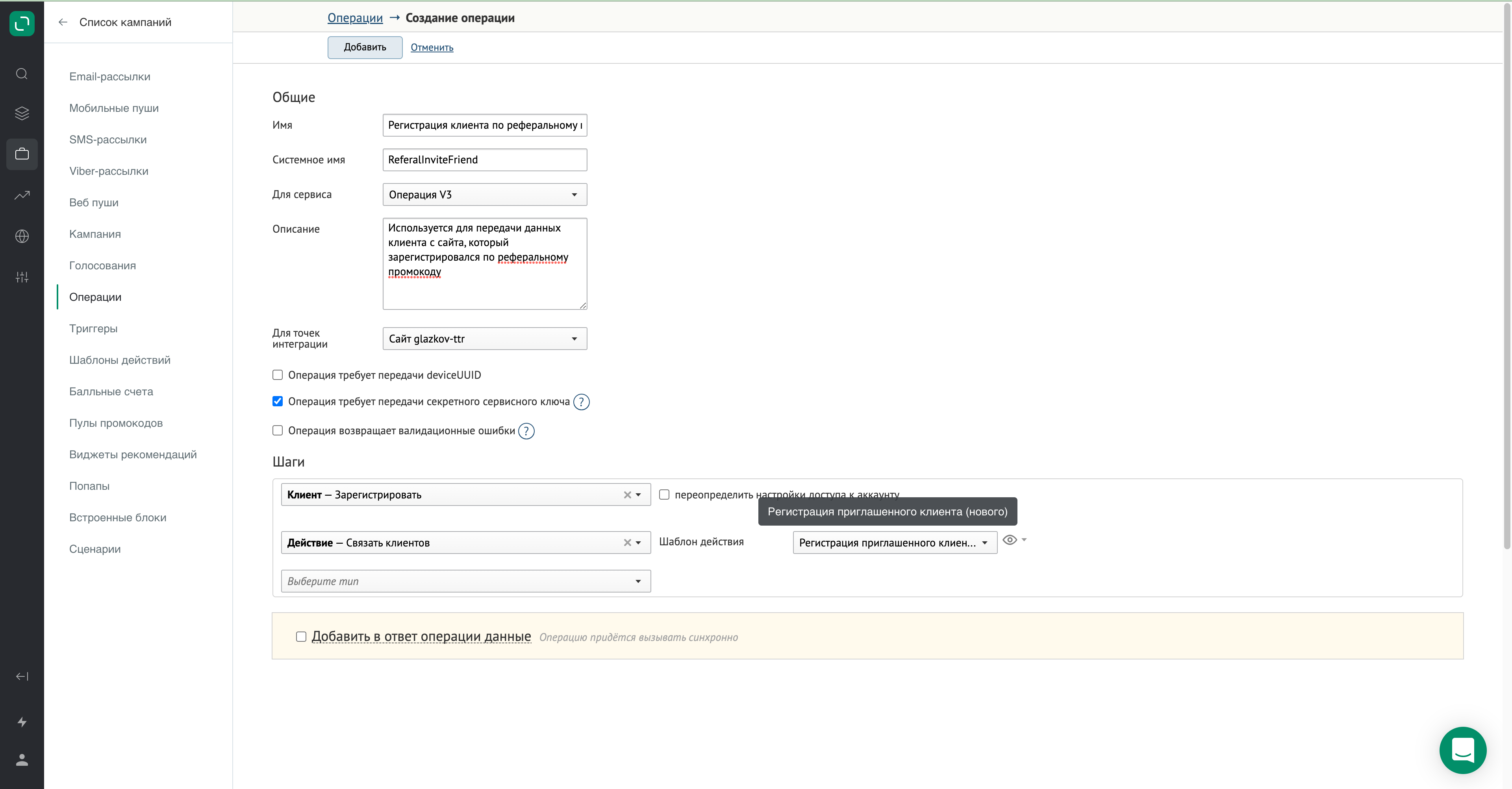Uncheck secret service key requirement checkbox
Screen dimensions: 1512x789
(x=278, y=402)
